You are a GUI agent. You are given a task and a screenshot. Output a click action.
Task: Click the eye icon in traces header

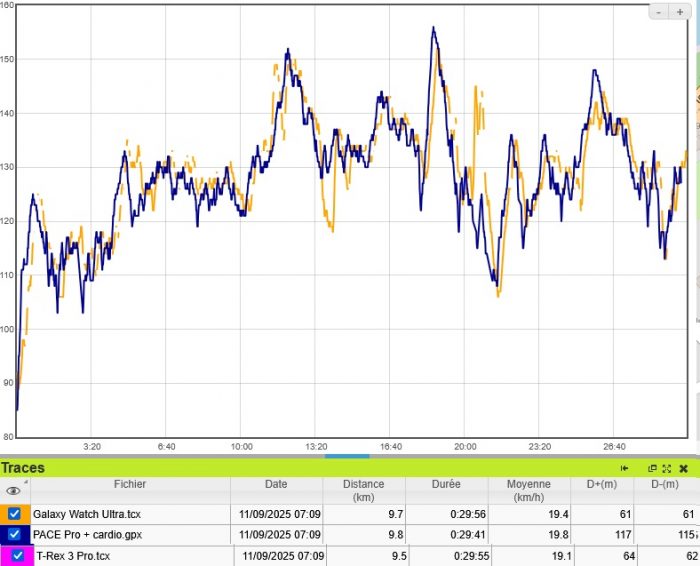click(x=13, y=491)
